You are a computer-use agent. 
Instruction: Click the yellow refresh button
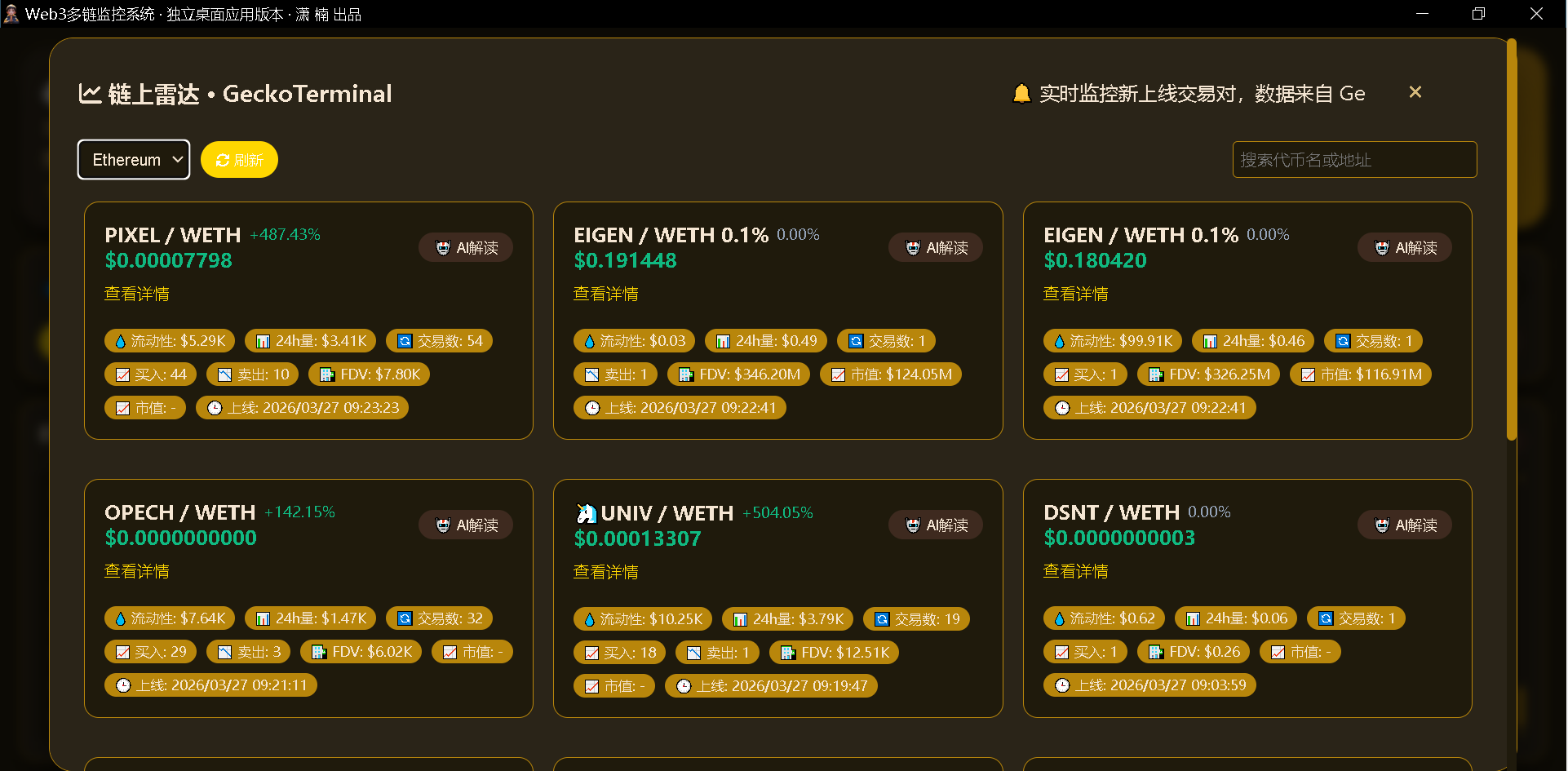coord(239,160)
